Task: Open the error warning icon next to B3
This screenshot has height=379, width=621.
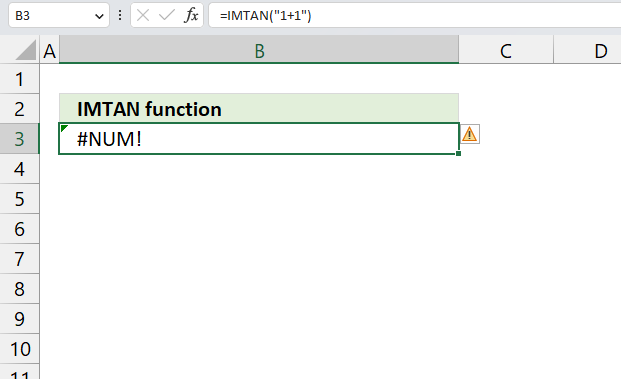Action: pos(470,134)
